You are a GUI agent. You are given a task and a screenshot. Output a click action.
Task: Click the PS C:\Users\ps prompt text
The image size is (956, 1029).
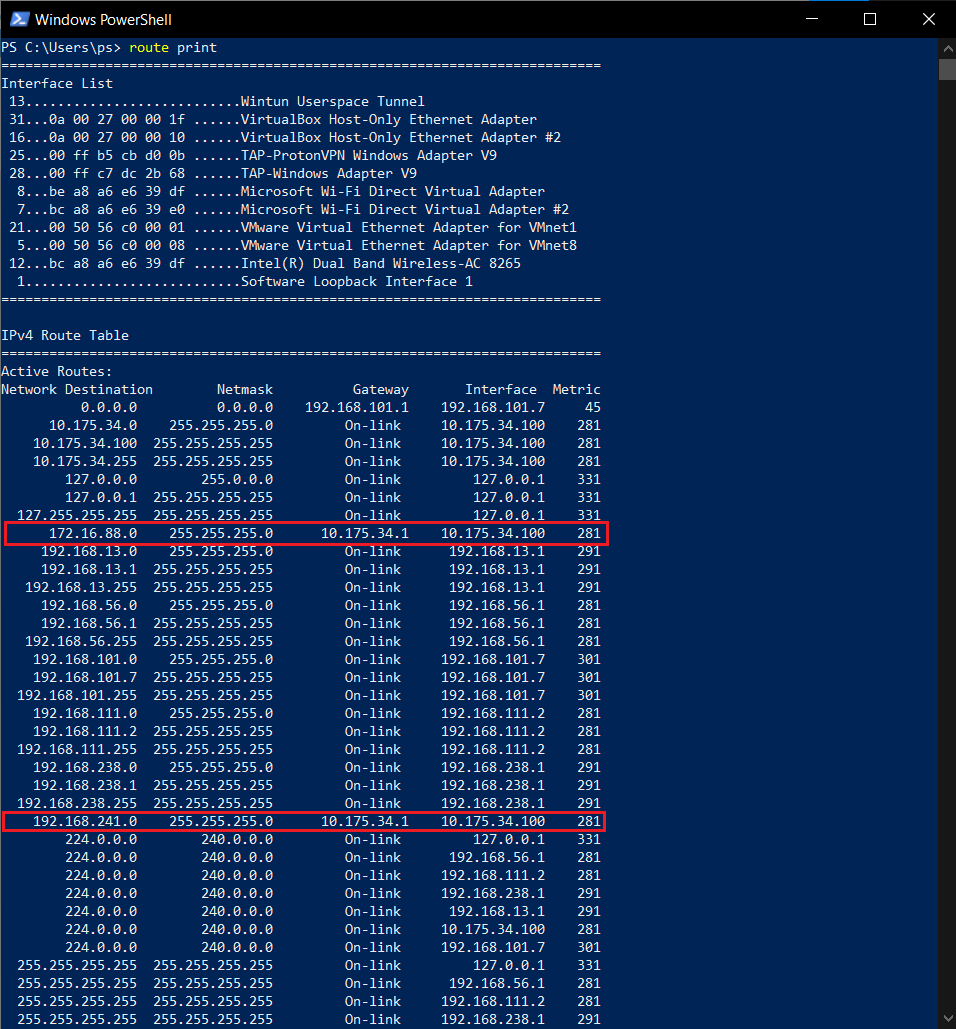(60, 47)
